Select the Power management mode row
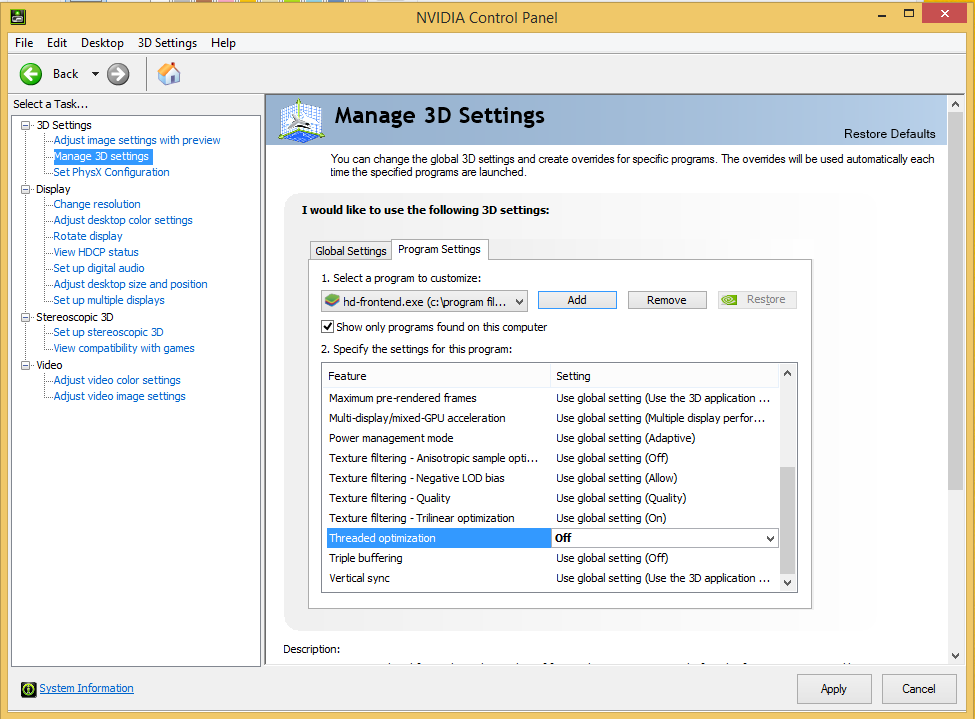The width and height of the screenshot is (975, 719). point(552,438)
